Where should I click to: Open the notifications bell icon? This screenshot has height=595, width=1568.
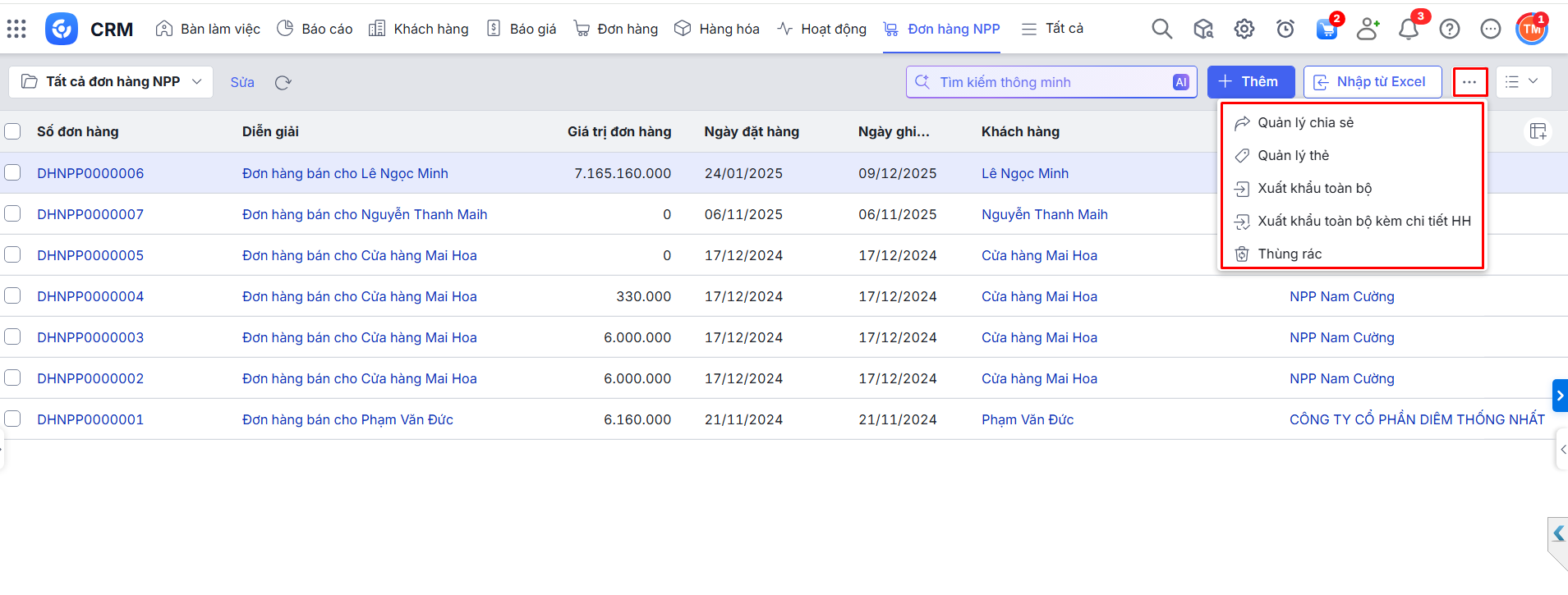click(x=1409, y=30)
